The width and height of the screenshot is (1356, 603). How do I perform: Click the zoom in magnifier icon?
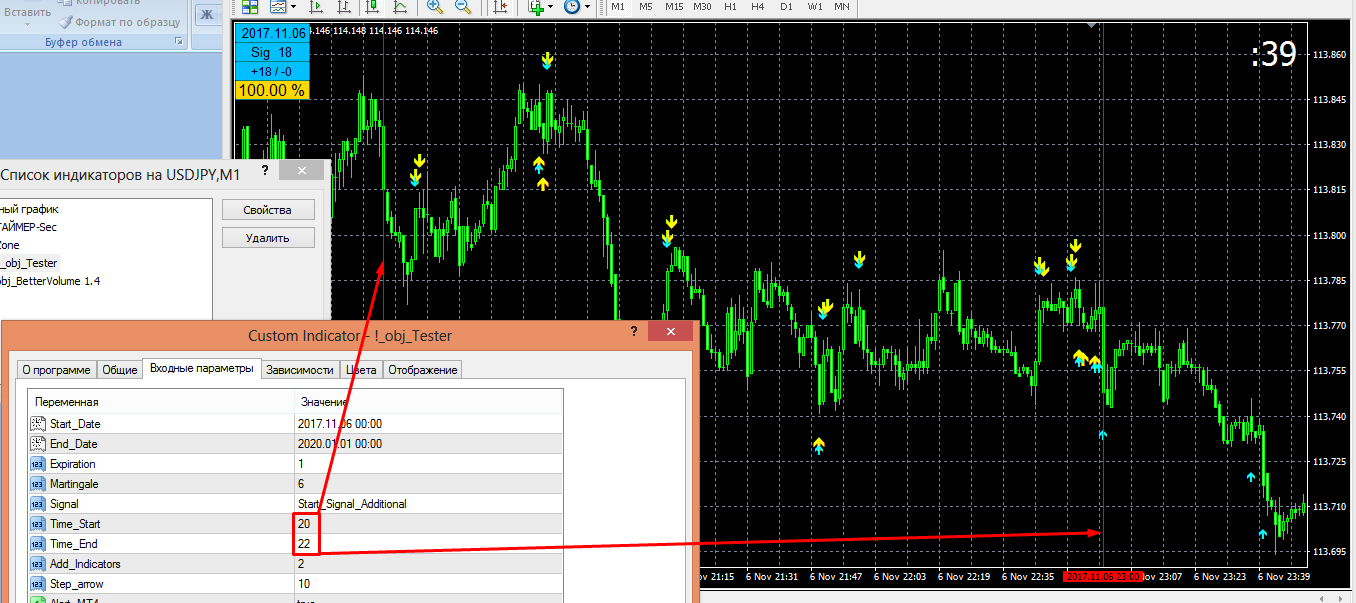[434, 6]
